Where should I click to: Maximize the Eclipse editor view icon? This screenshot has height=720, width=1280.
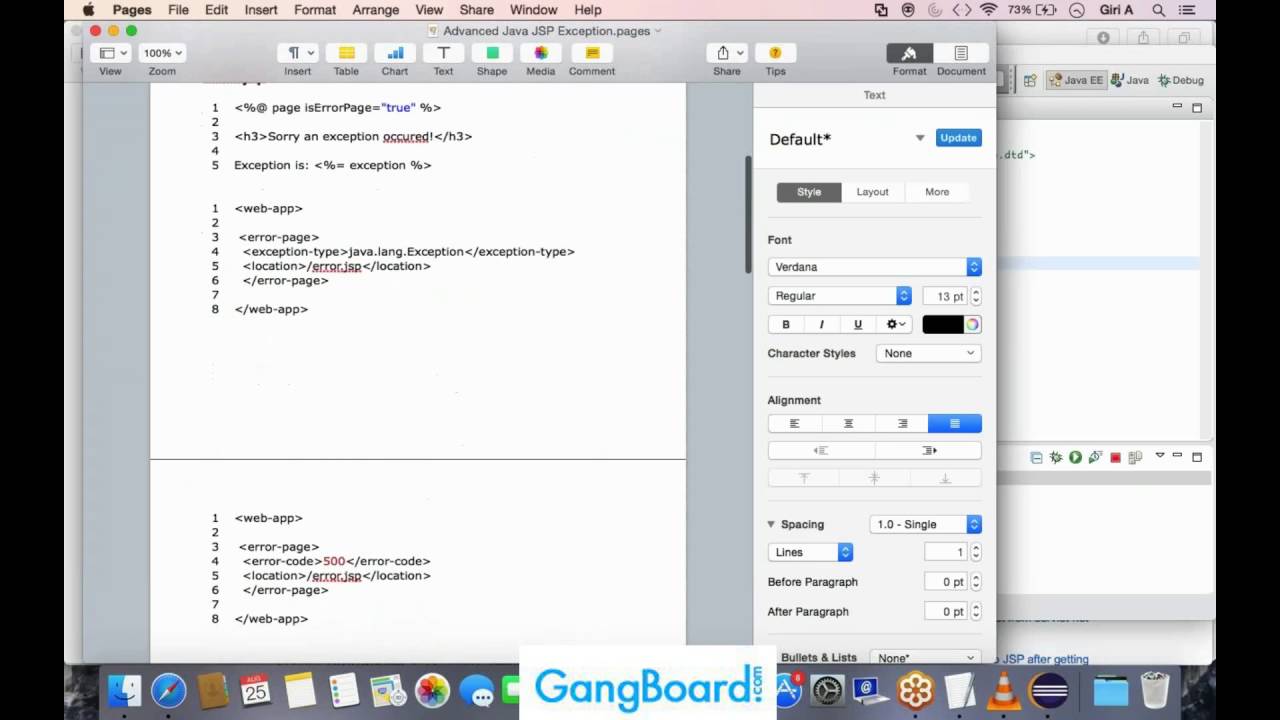coord(1197,108)
